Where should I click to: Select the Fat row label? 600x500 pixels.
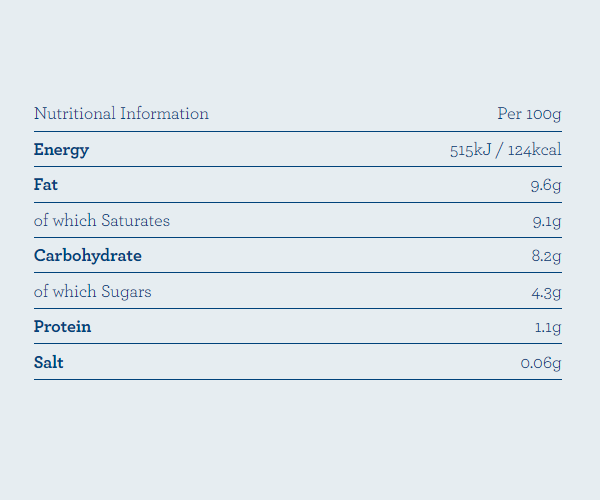46,185
